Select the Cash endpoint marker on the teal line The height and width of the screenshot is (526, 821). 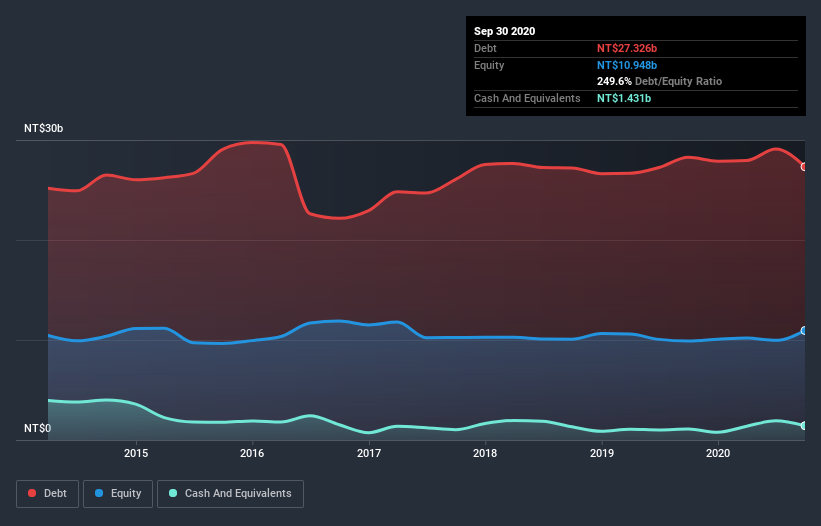pos(804,426)
